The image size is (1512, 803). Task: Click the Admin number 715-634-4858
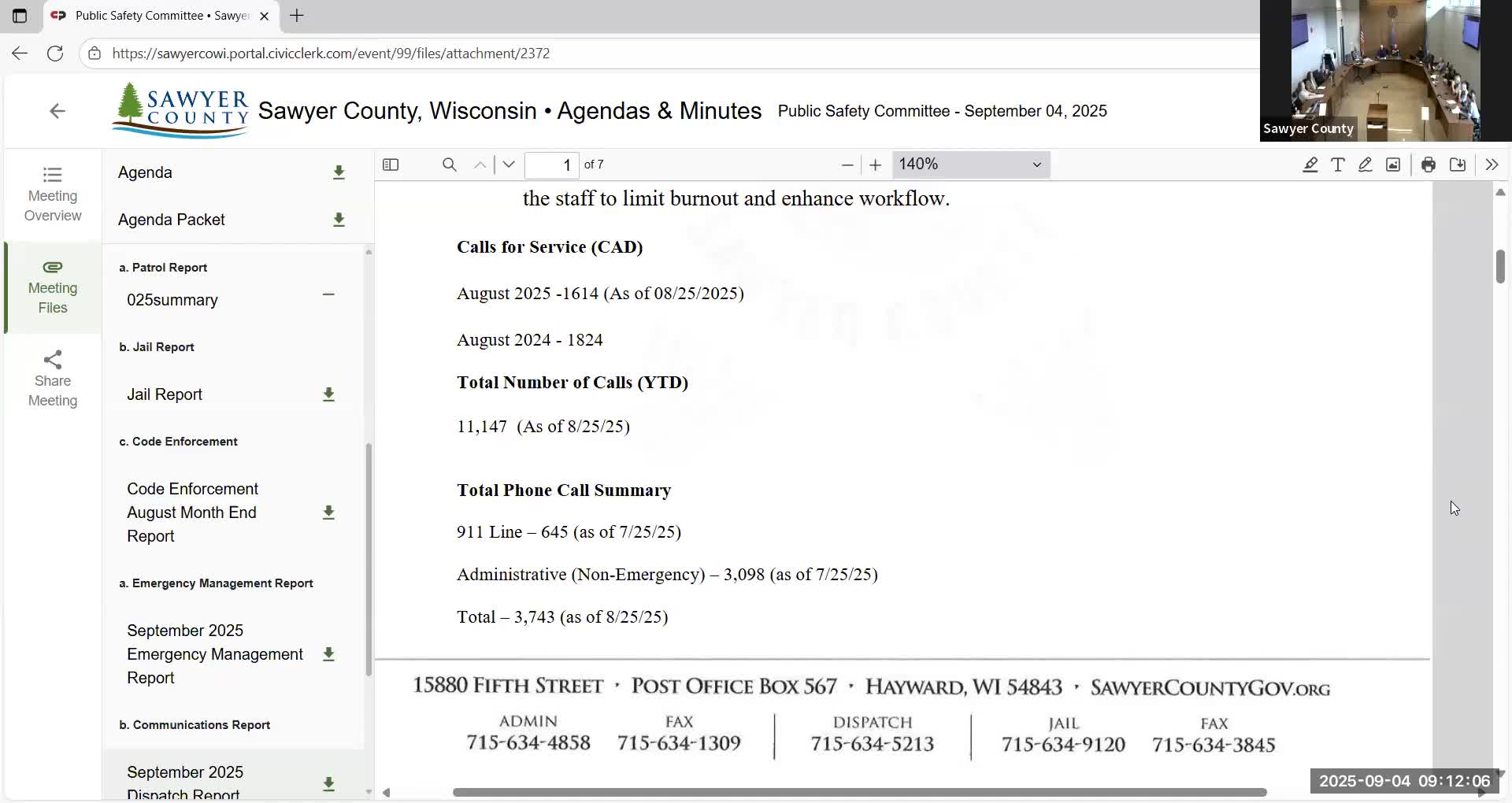point(528,742)
